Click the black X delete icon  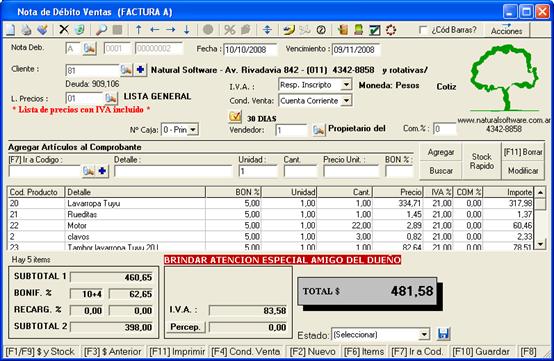tap(64, 30)
